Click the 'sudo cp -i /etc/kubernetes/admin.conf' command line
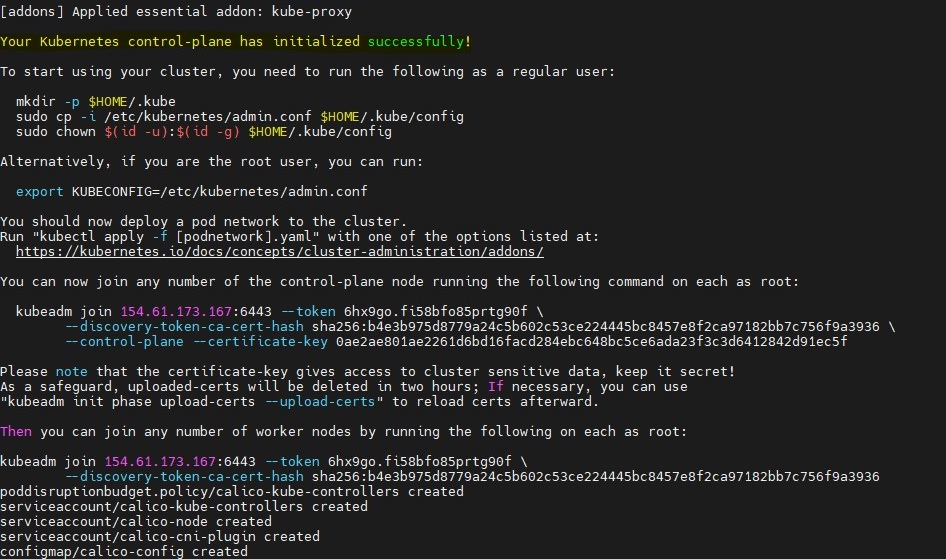 [240, 116]
